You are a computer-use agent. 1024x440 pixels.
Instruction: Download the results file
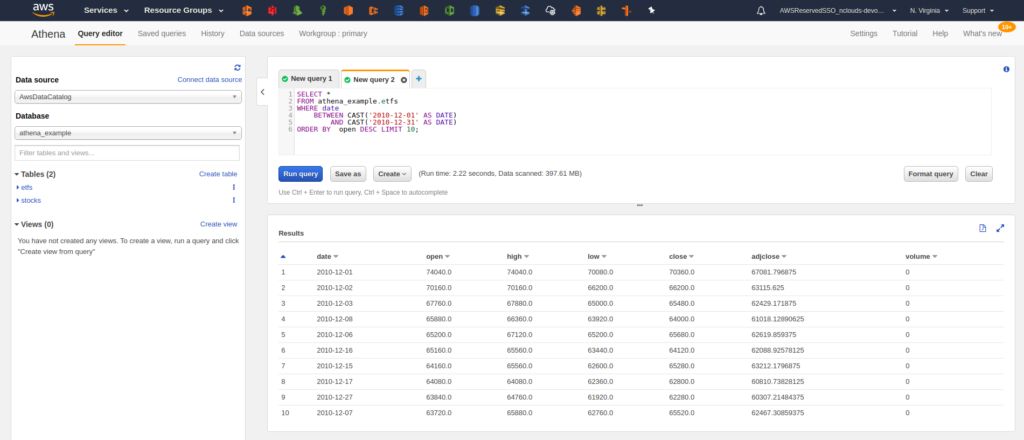[x=982, y=228]
